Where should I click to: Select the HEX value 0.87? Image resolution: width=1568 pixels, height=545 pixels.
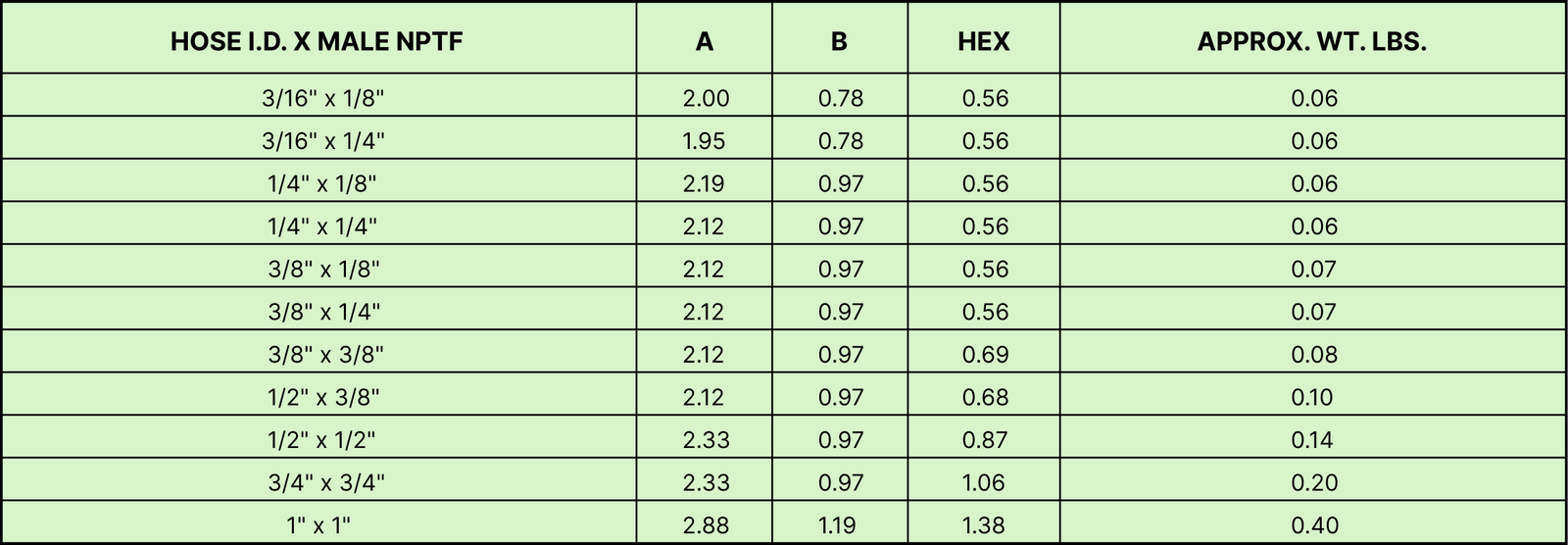985,440
